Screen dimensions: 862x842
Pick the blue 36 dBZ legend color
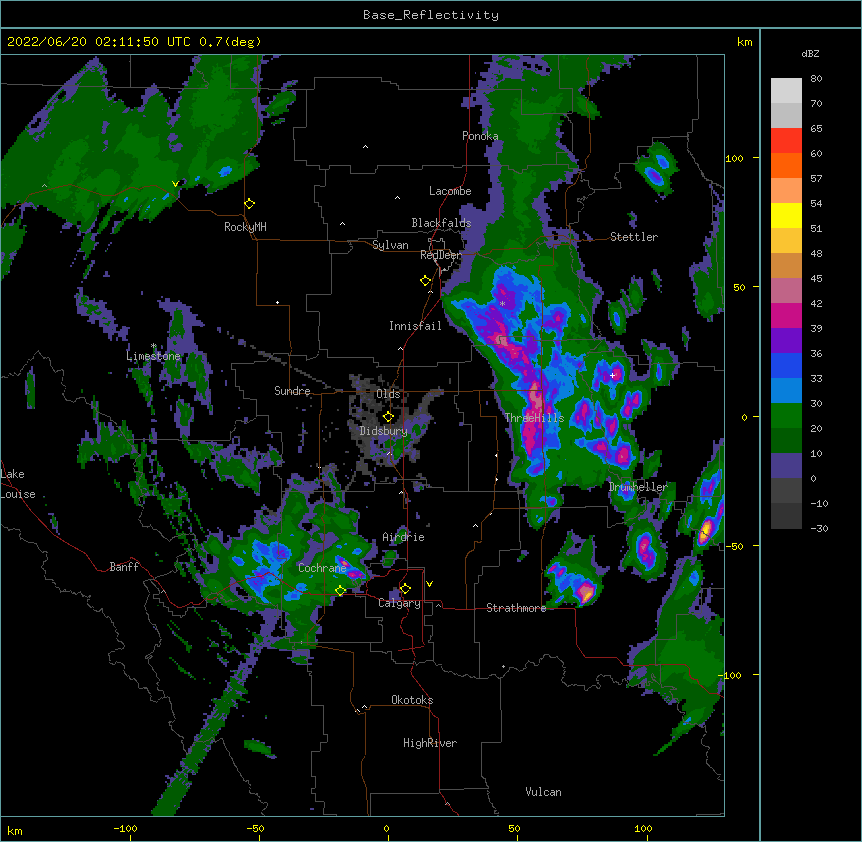point(786,365)
